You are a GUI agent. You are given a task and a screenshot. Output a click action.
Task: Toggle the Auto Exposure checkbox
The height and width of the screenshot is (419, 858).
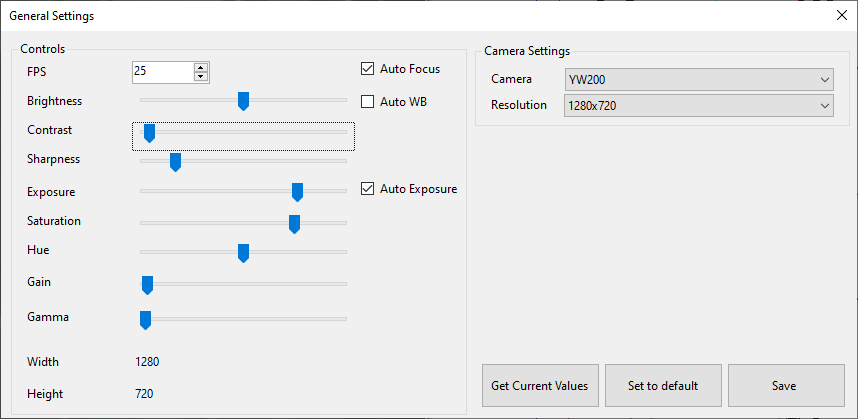pos(367,189)
